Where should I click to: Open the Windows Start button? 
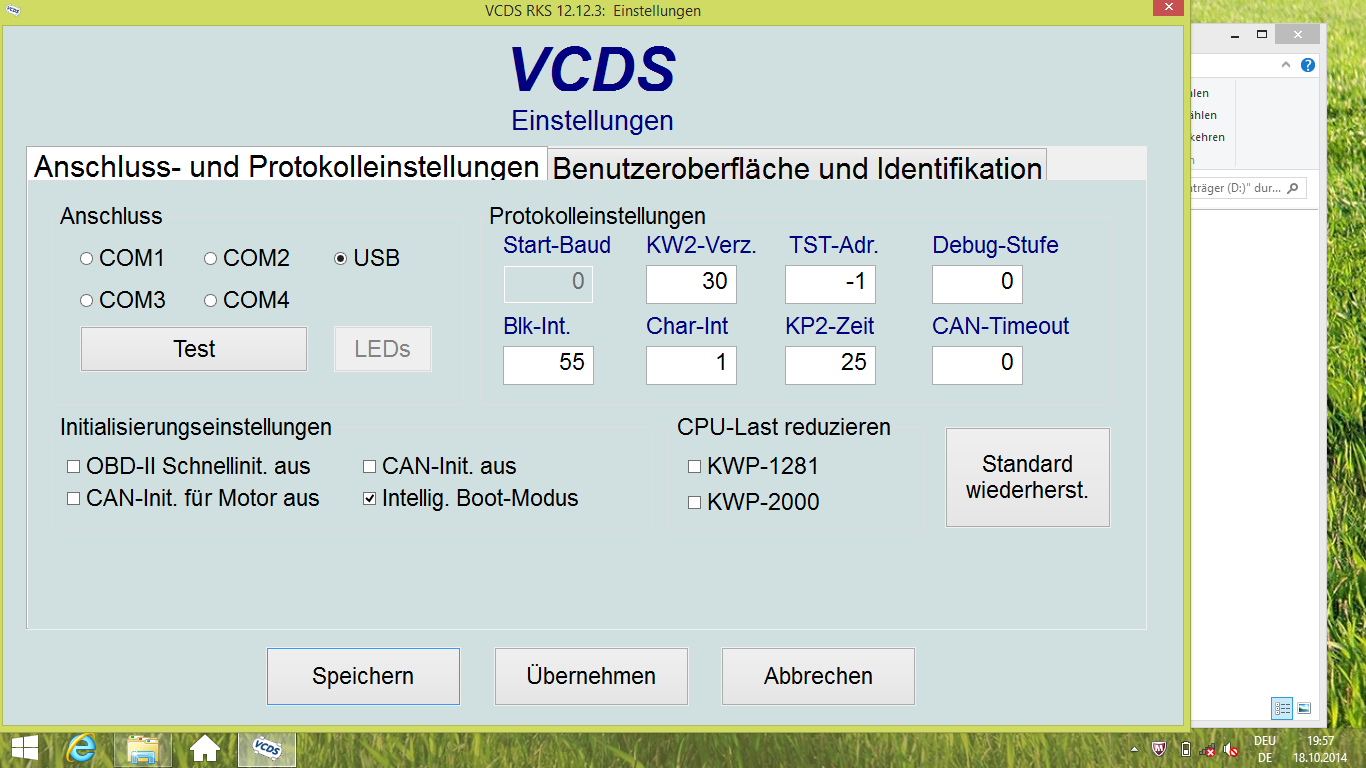point(24,747)
